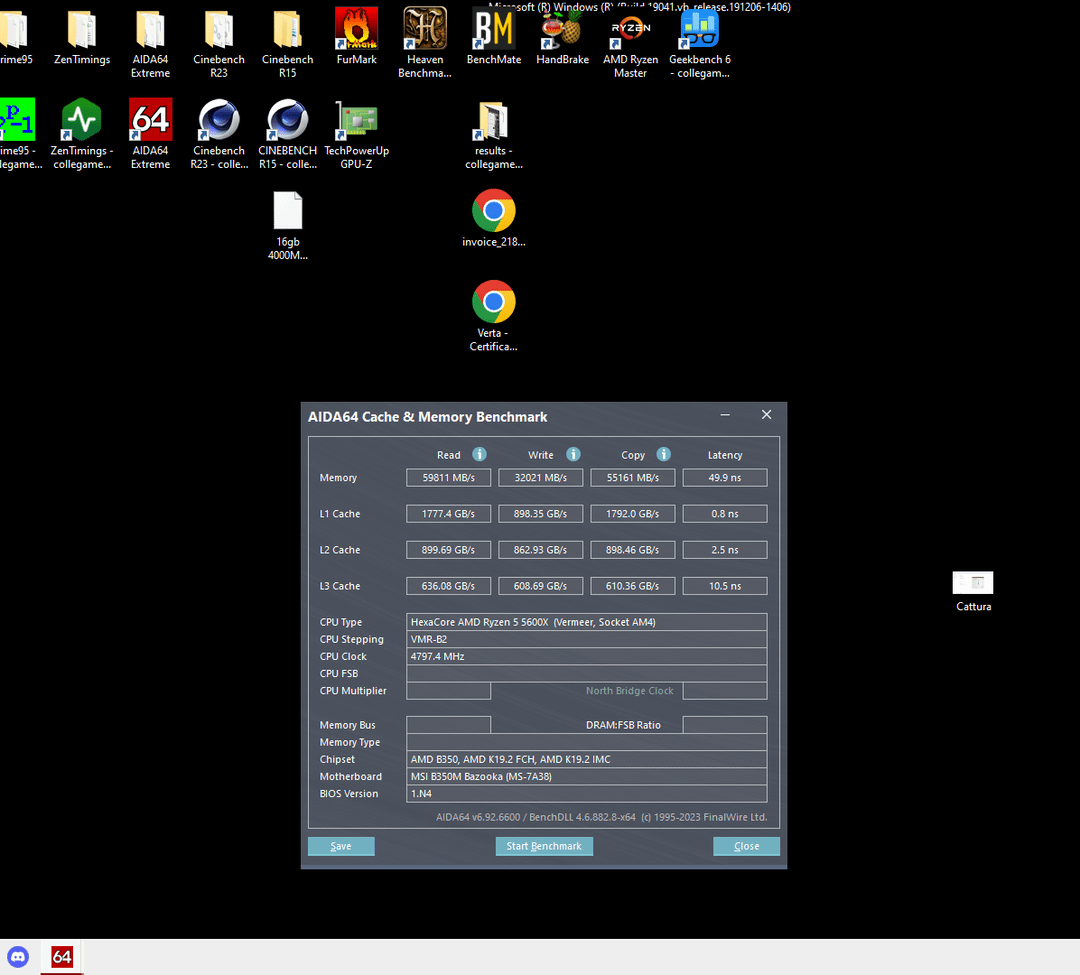The image size is (1080, 975).
Task: Click the CPU Clock field 4797.4 MHz
Action: point(587,656)
